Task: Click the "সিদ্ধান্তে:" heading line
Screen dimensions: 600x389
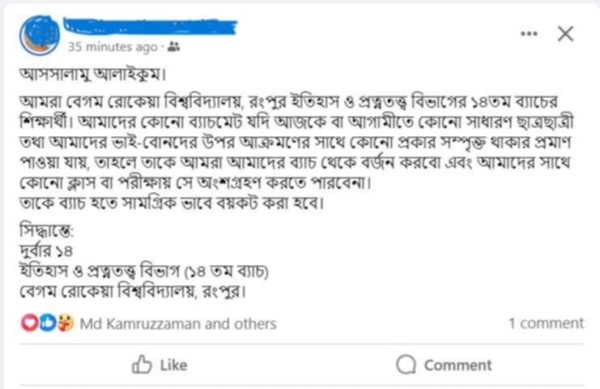Action: 46,231
